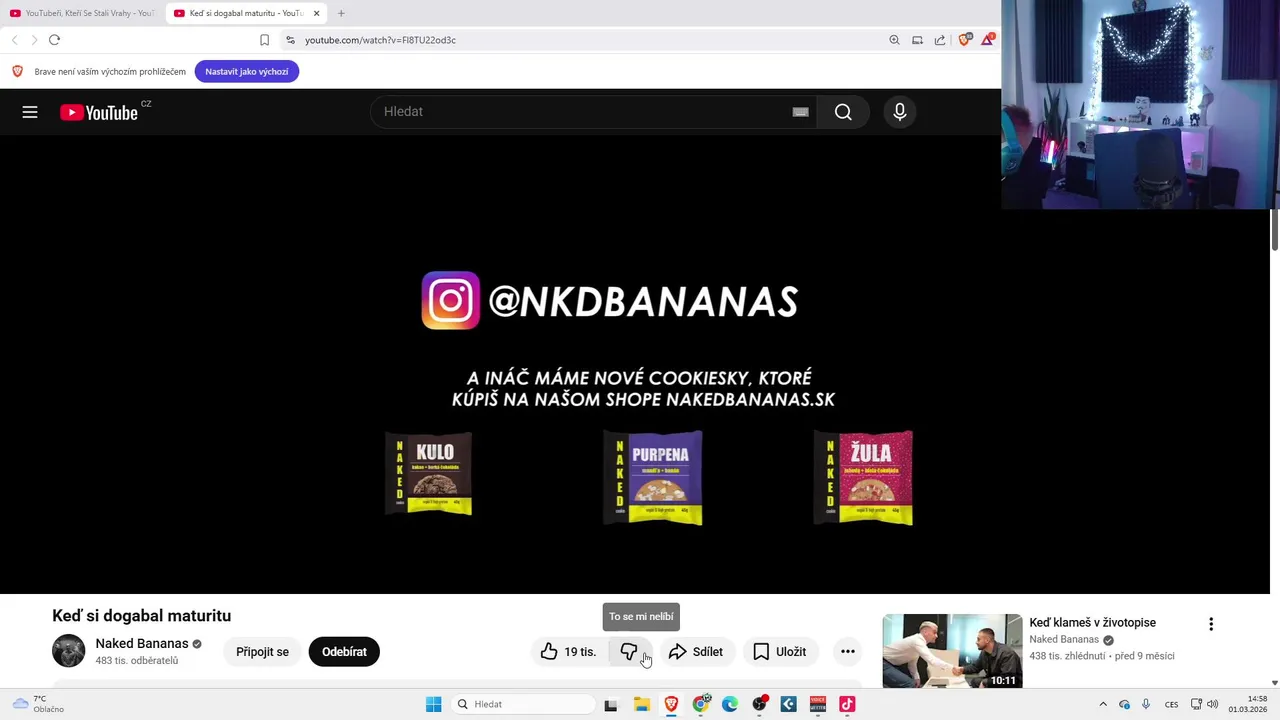Join the channel via Připojit se

(x=262, y=652)
